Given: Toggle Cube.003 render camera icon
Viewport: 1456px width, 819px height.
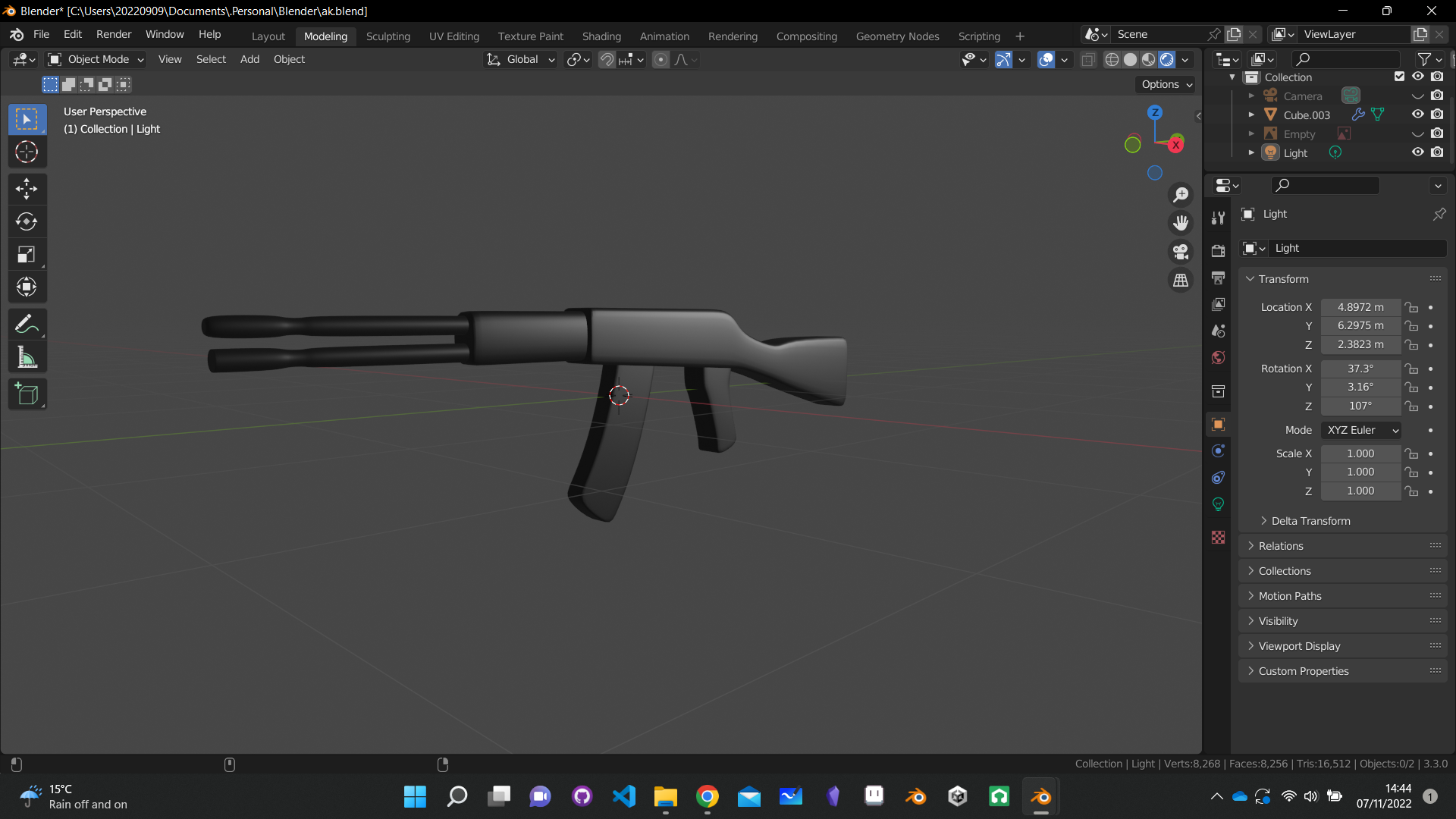Looking at the screenshot, I should pyautogui.click(x=1437, y=115).
